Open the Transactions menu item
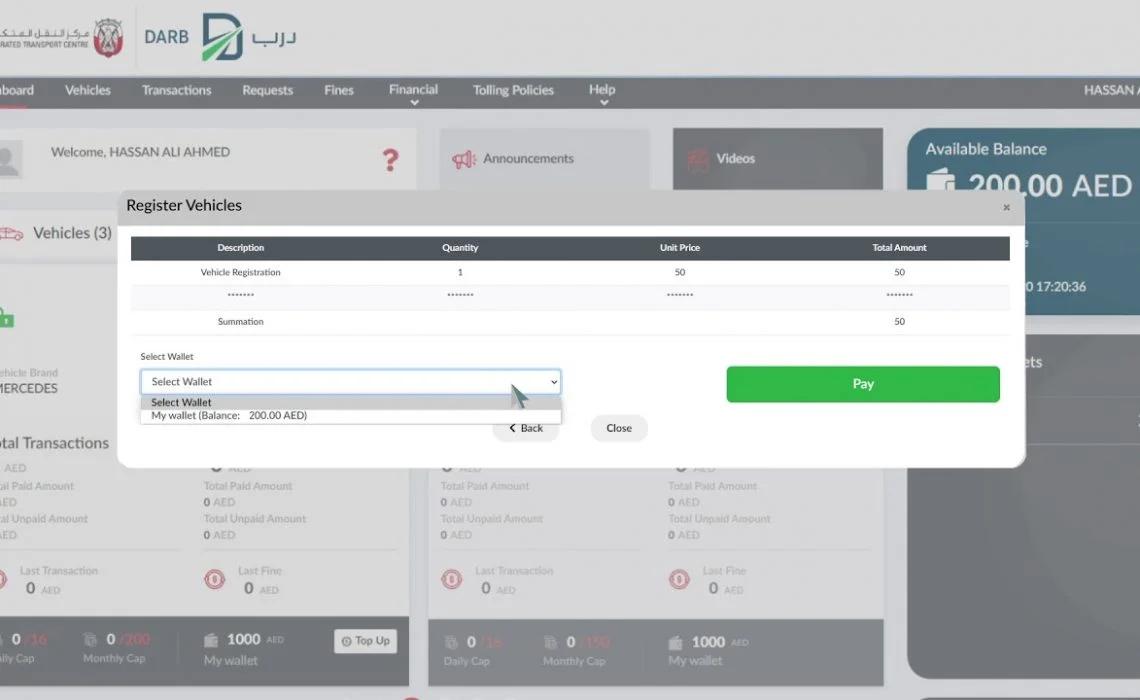 (x=176, y=90)
